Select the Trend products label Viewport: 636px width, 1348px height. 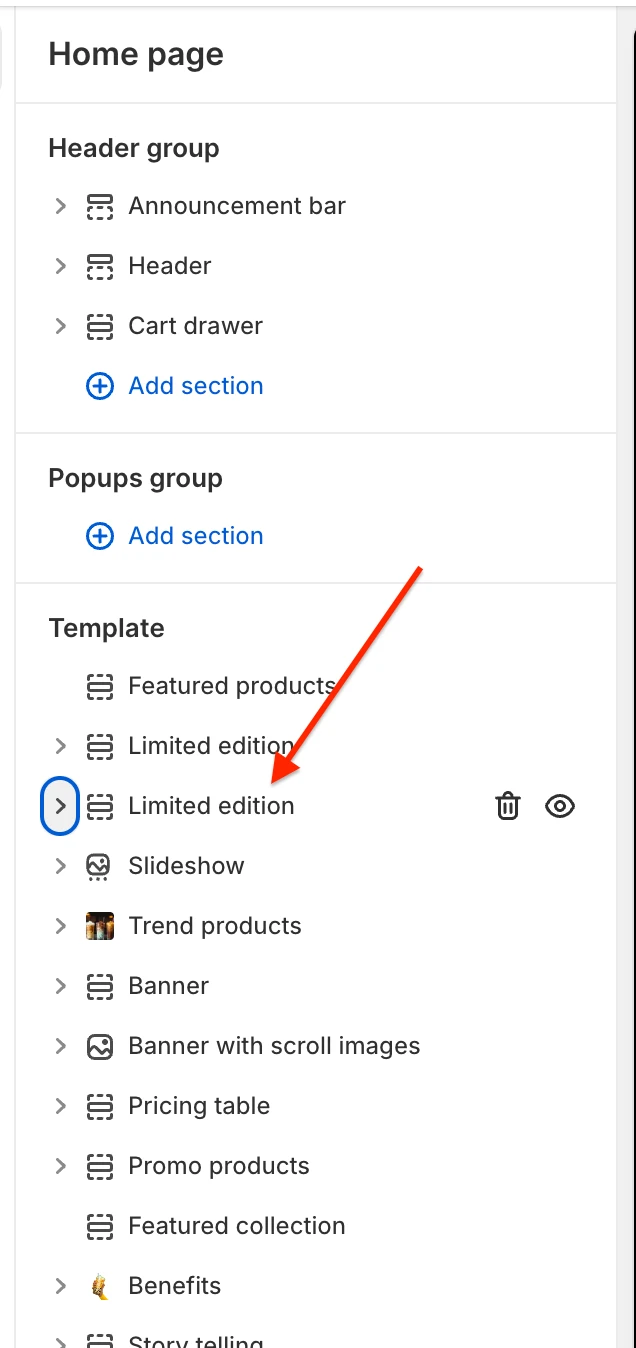[x=215, y=926]
